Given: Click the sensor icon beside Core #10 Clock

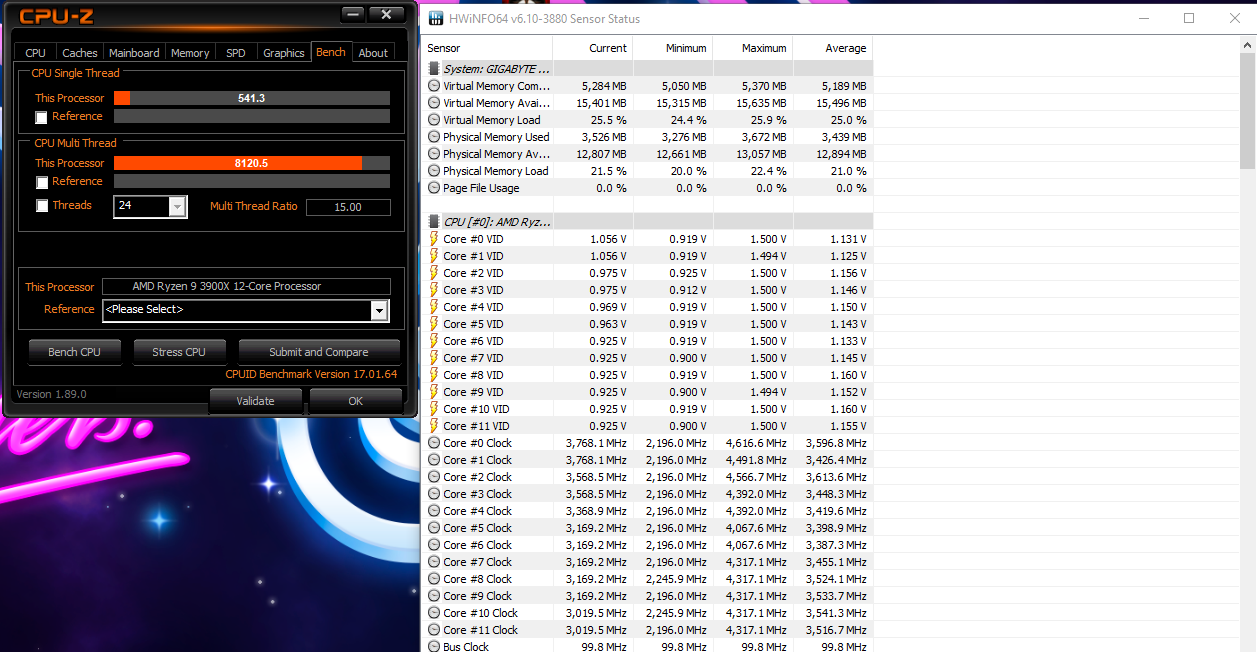Looking at the screenshot, I should (x=434, y=613).
